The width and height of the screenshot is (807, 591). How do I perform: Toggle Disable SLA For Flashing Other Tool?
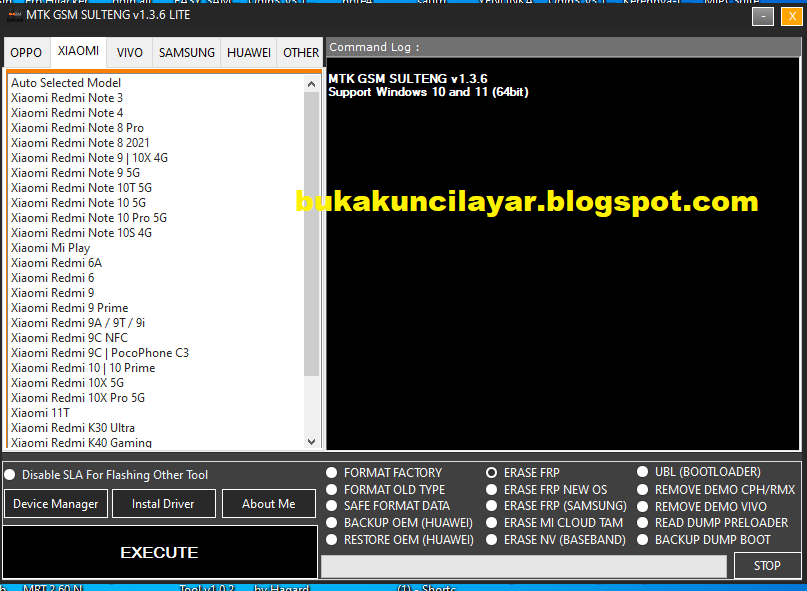click(107, 475)
